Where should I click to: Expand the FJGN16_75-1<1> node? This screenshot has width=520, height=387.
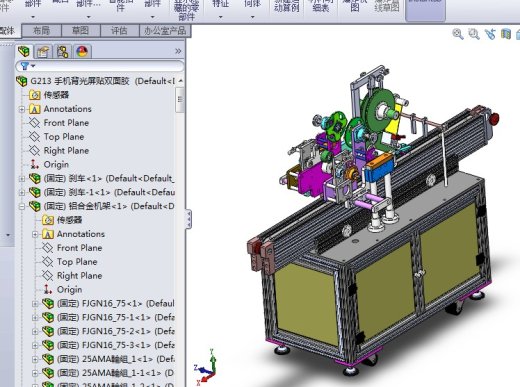[x=35, y=318]
